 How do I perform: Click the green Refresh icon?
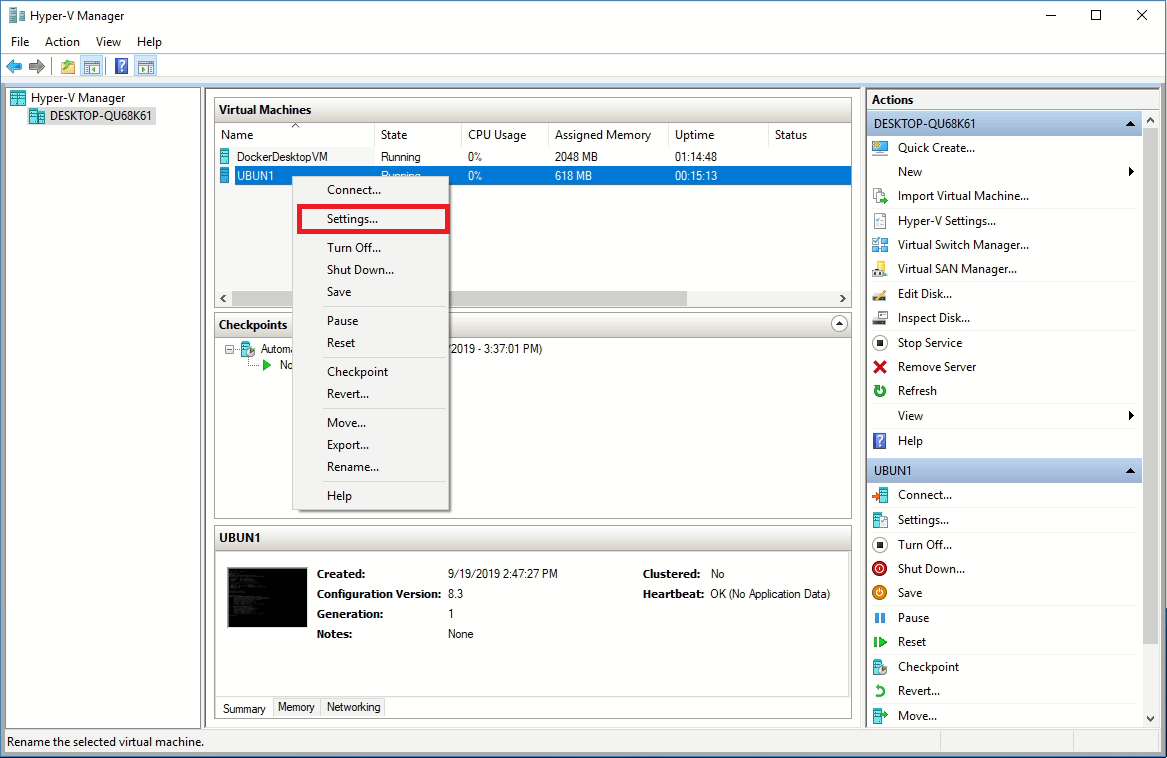point(880,390)
